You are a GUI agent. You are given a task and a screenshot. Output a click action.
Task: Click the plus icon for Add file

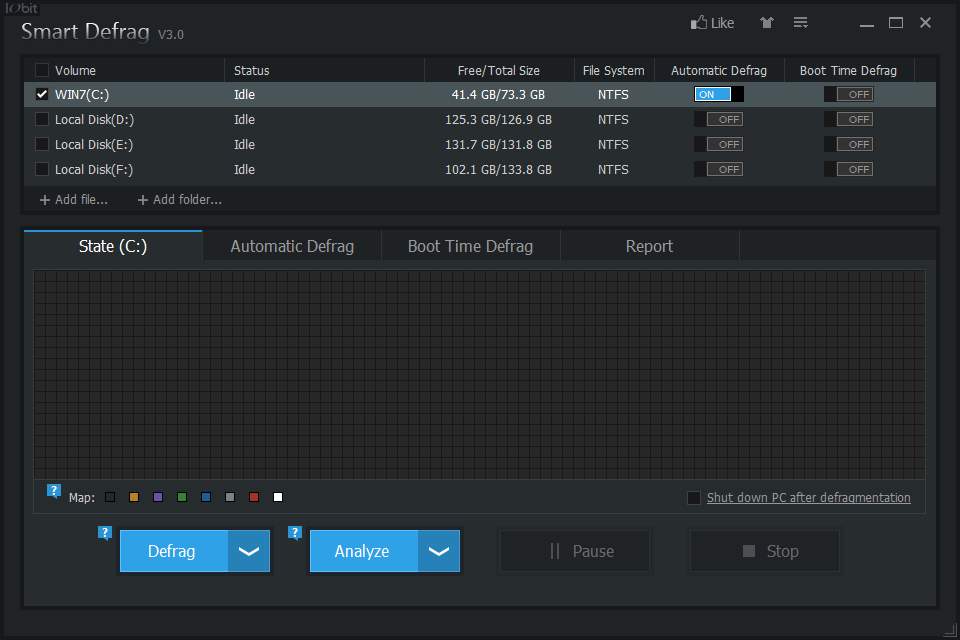[45, 200]
